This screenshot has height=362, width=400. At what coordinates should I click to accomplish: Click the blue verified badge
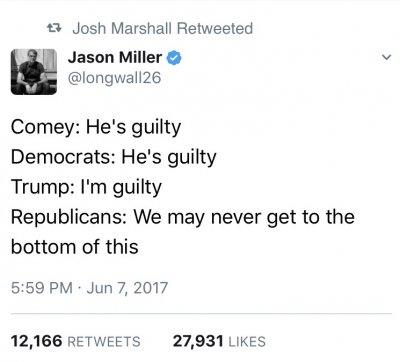174,58
